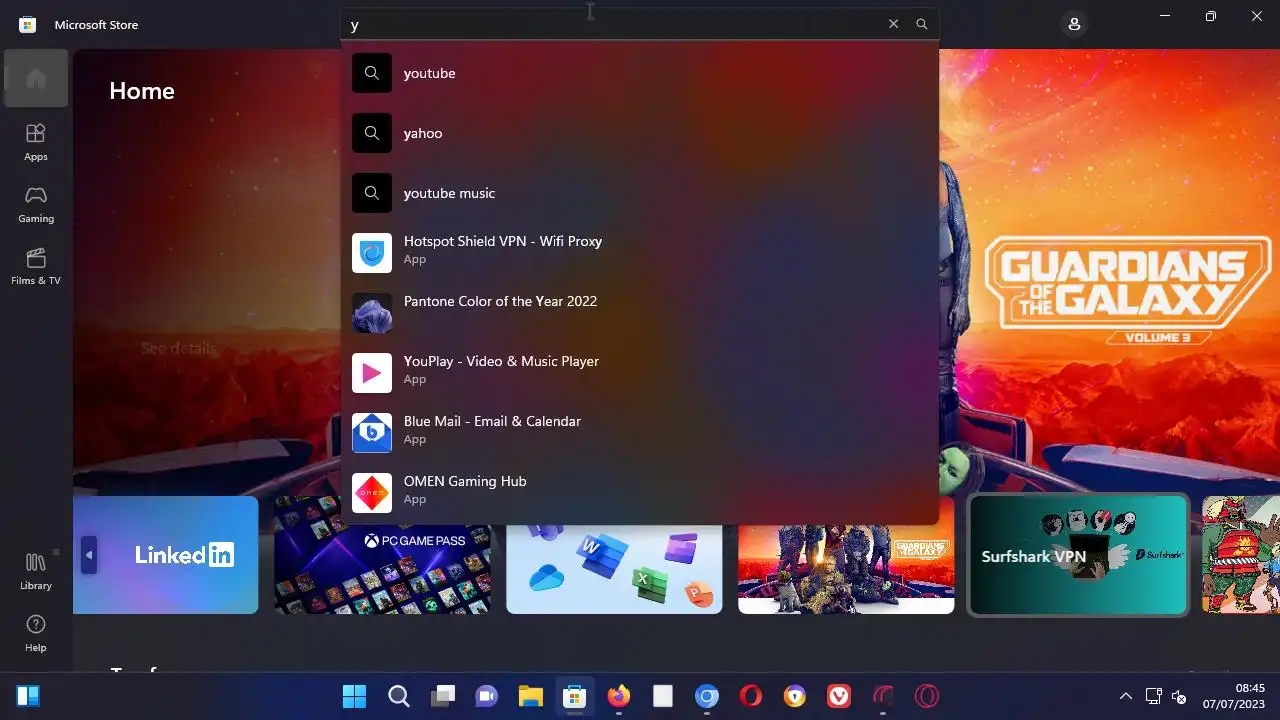Viewport: 1280px width, 720px height.
Task: Click inside the search text field
Action: pos(612,24)
